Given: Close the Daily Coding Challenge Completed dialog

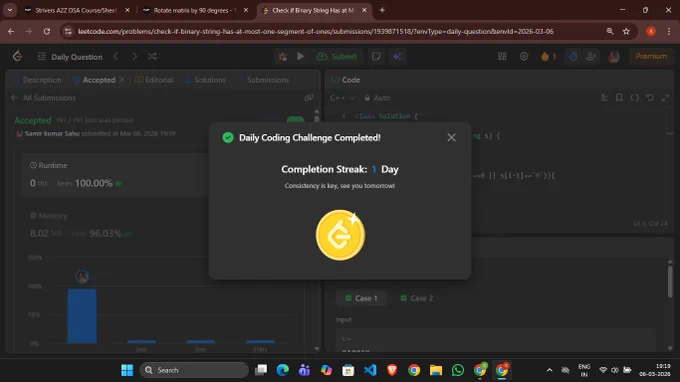Looking at the screenshot, I should 451,137.
